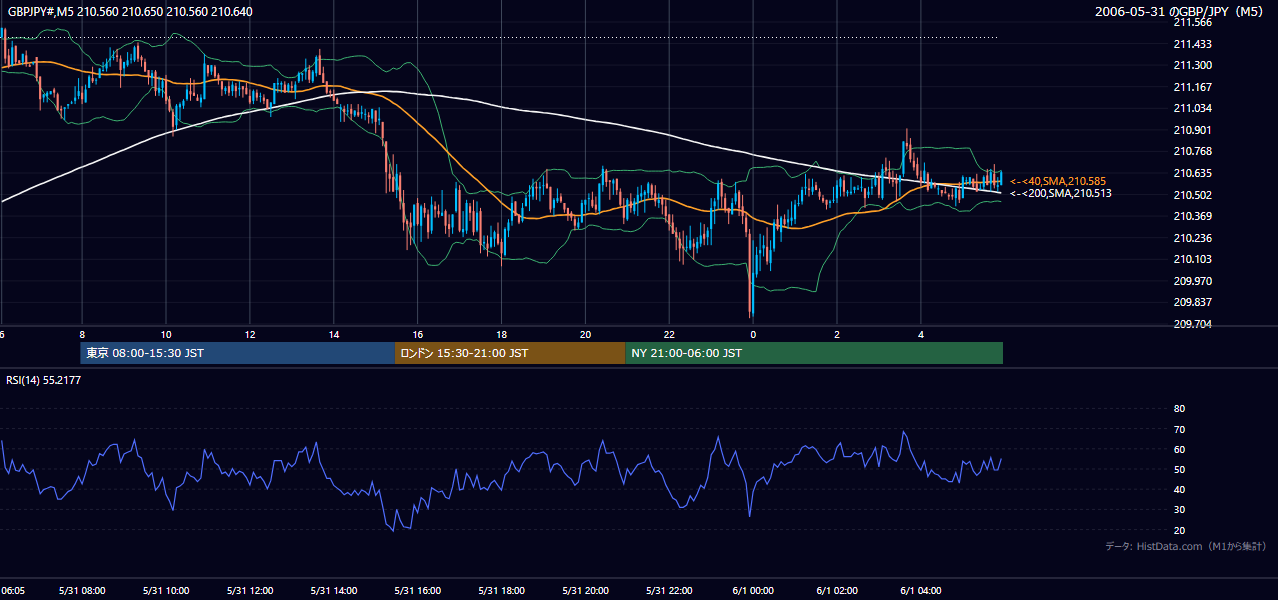The height and width of the screenshot is (600, 1278).
Task: Click the 5/31 10:00 date label
Action: point(166,591)
